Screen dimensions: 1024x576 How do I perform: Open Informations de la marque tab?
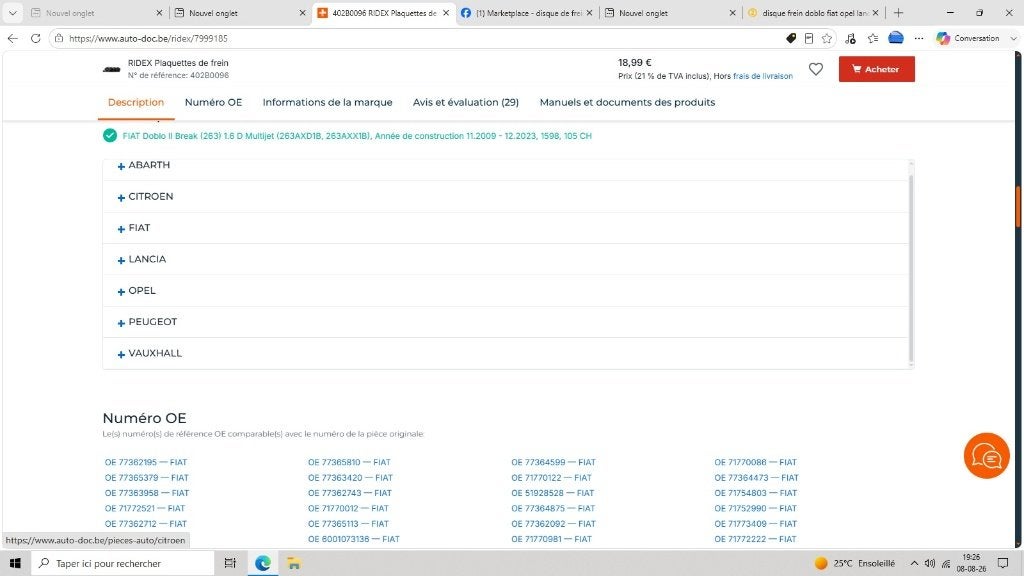327,103
